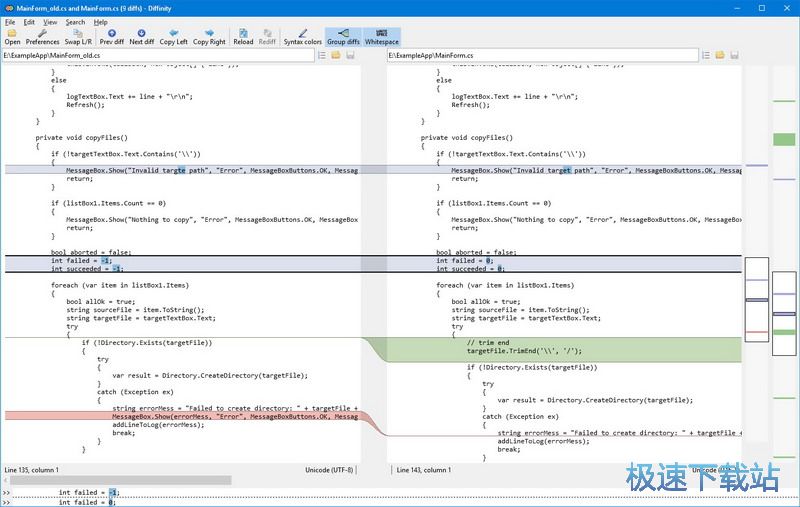
Task: Reload the compared files
Action: pyautogui.click(x=243, y=37)
